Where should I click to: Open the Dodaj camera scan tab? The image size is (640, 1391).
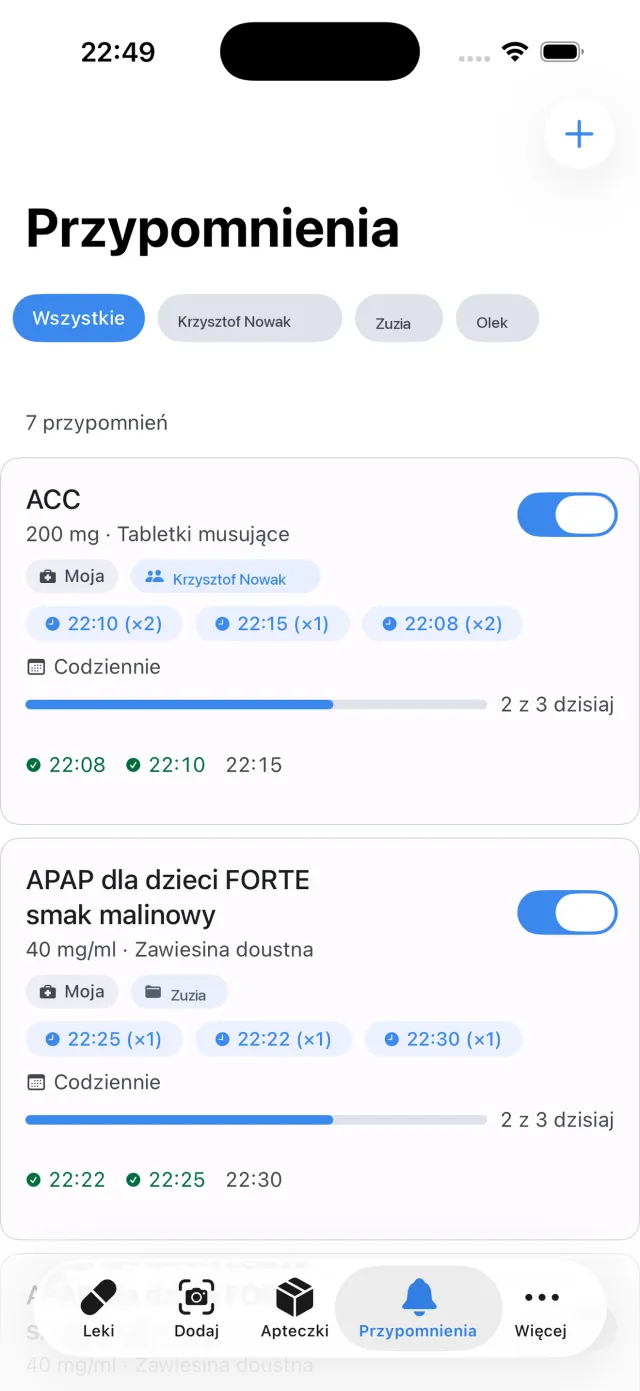(196, 1309)
